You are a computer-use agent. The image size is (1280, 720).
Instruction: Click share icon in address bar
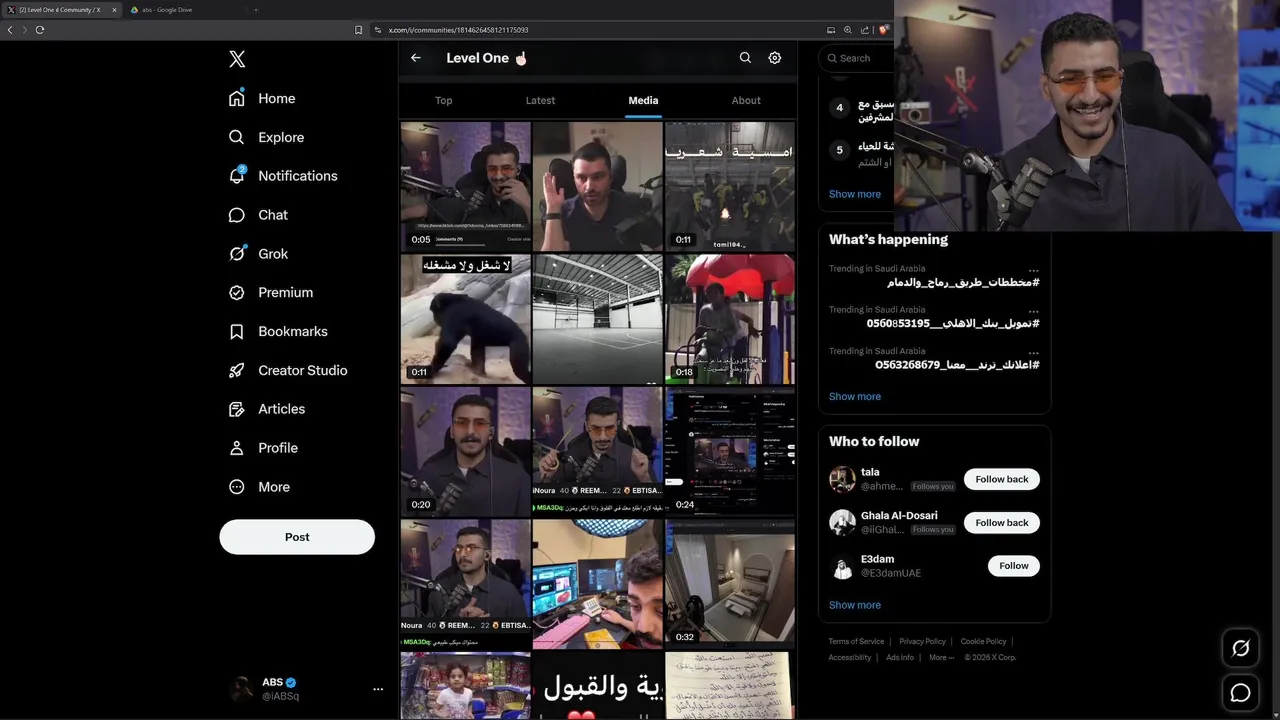pos(865,30)
